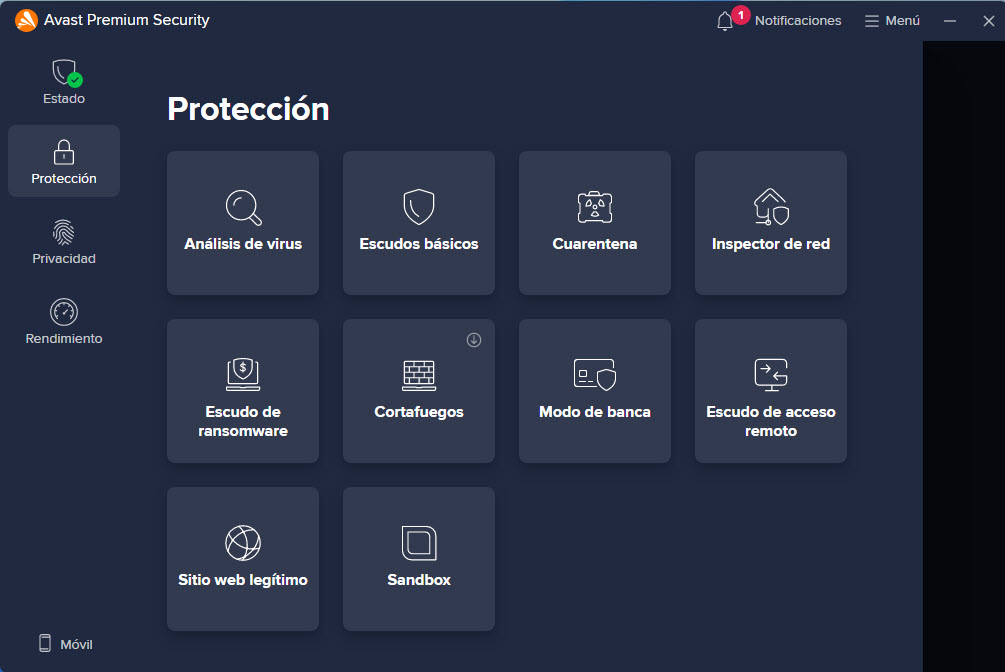Click the Avast Premium Security title
Viewport: 1005px width, 672px height.
(x=126, y=20)
